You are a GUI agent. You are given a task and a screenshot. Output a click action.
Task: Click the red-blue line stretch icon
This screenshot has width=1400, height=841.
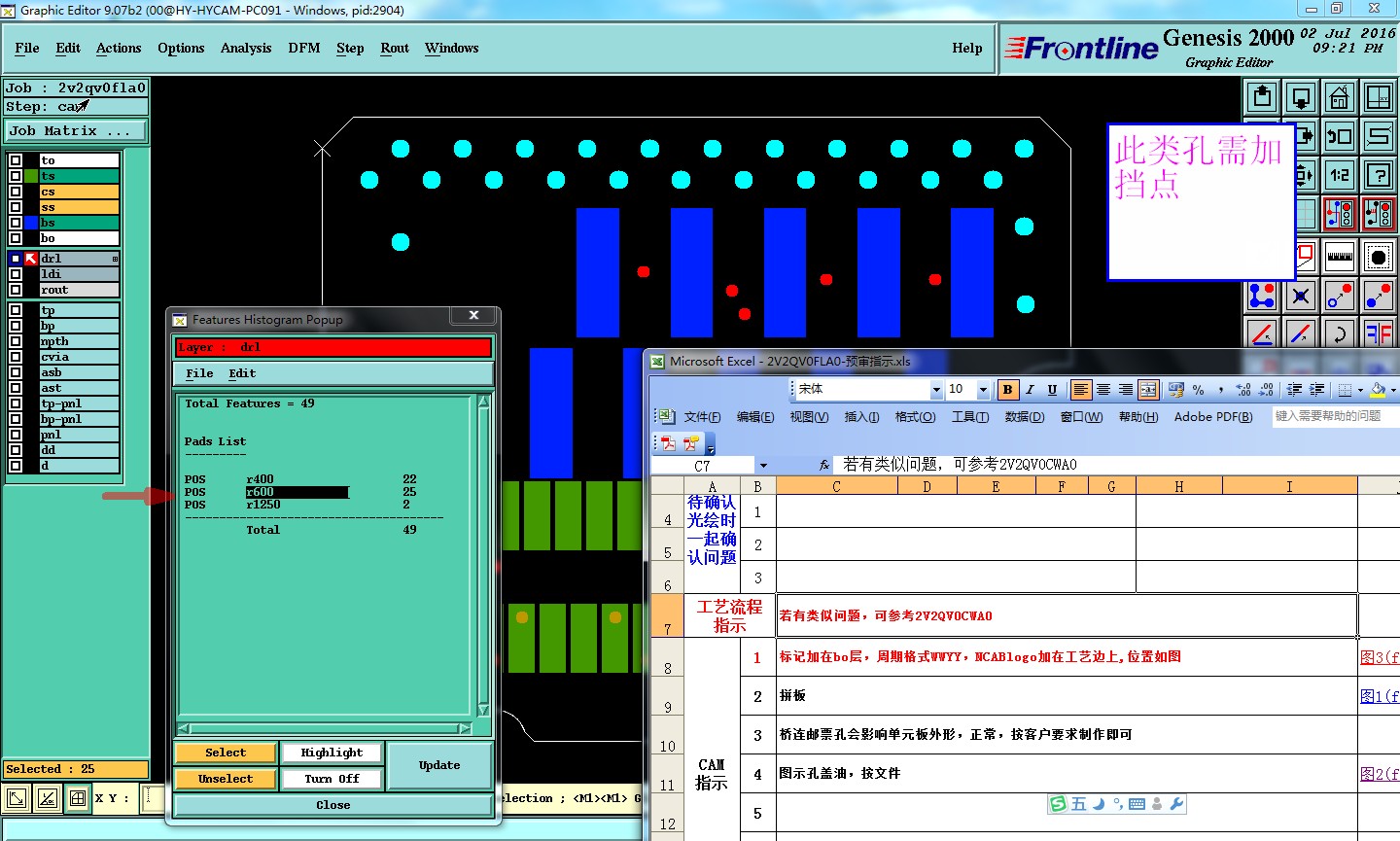[x=1301, y=333]
